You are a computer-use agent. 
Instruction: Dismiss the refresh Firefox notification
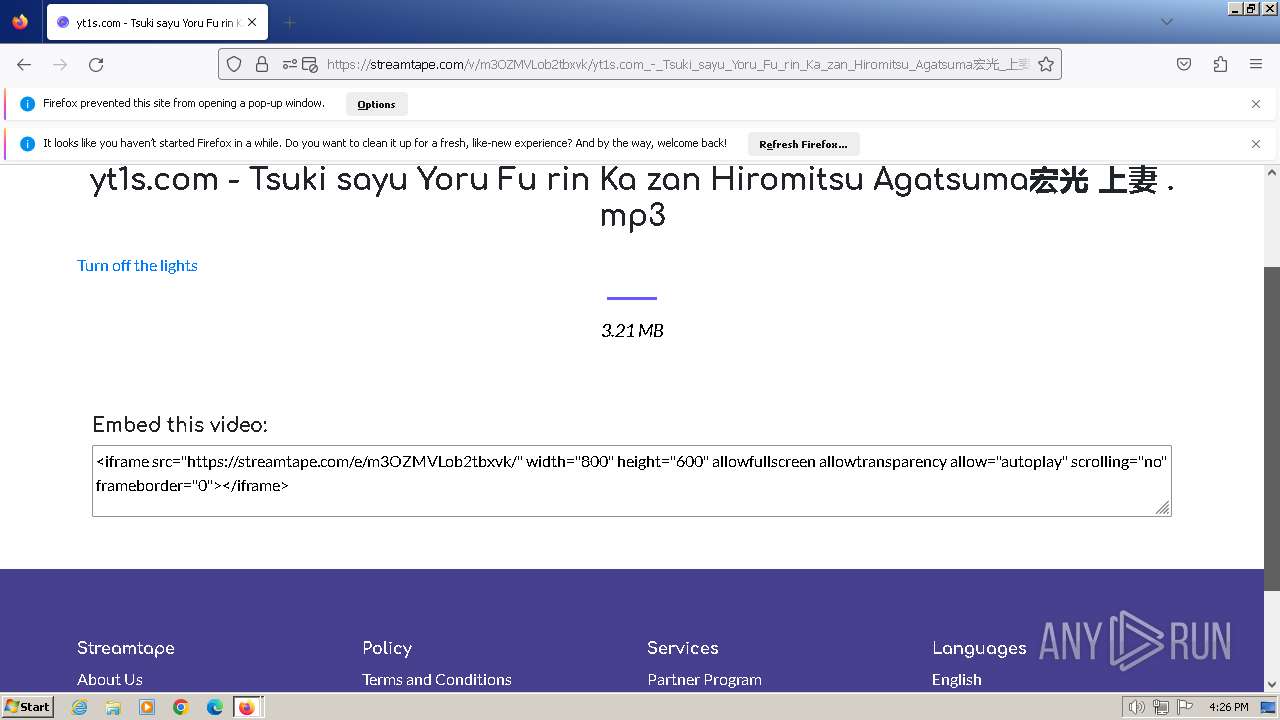point(1256,144)
